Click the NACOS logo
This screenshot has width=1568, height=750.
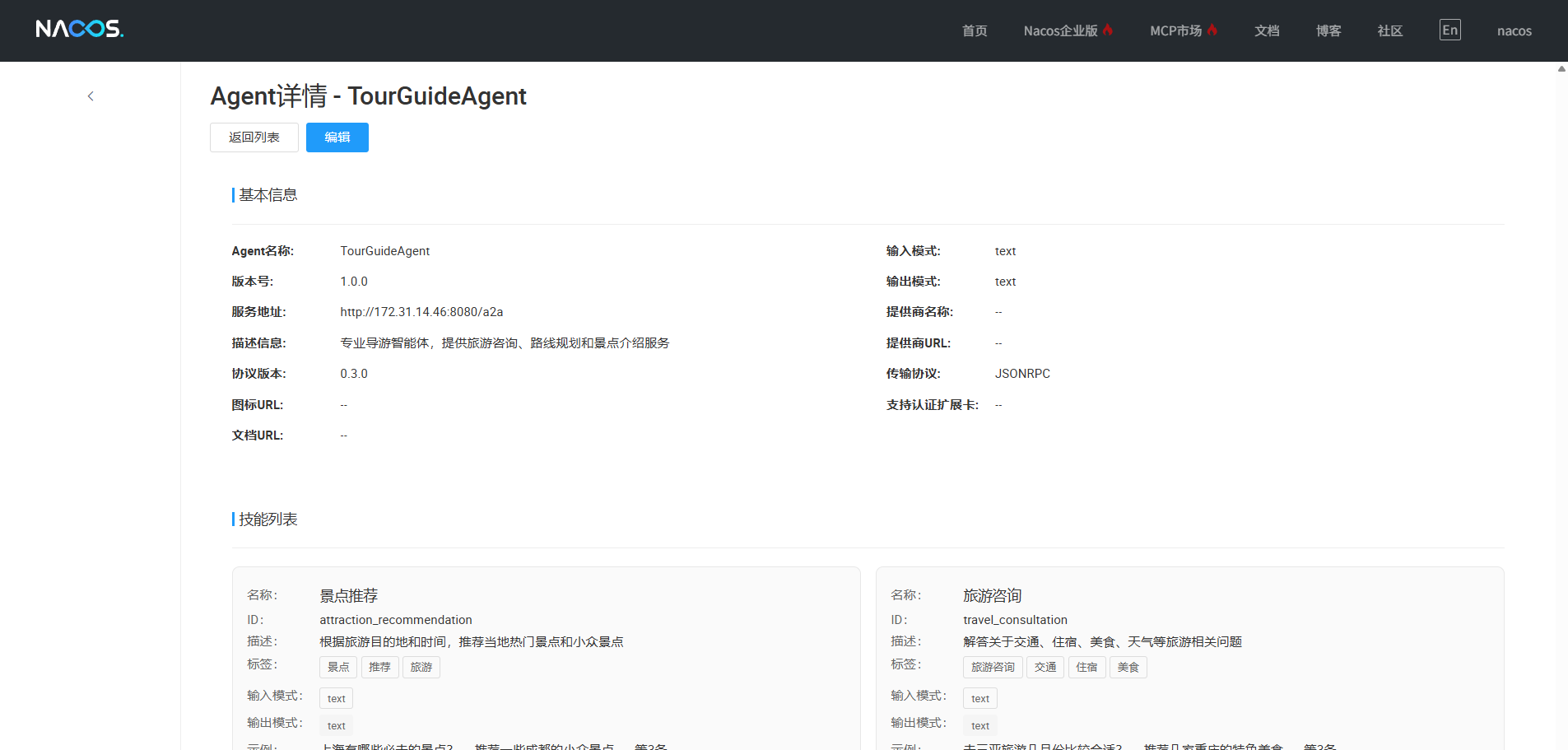click(80, 30)
